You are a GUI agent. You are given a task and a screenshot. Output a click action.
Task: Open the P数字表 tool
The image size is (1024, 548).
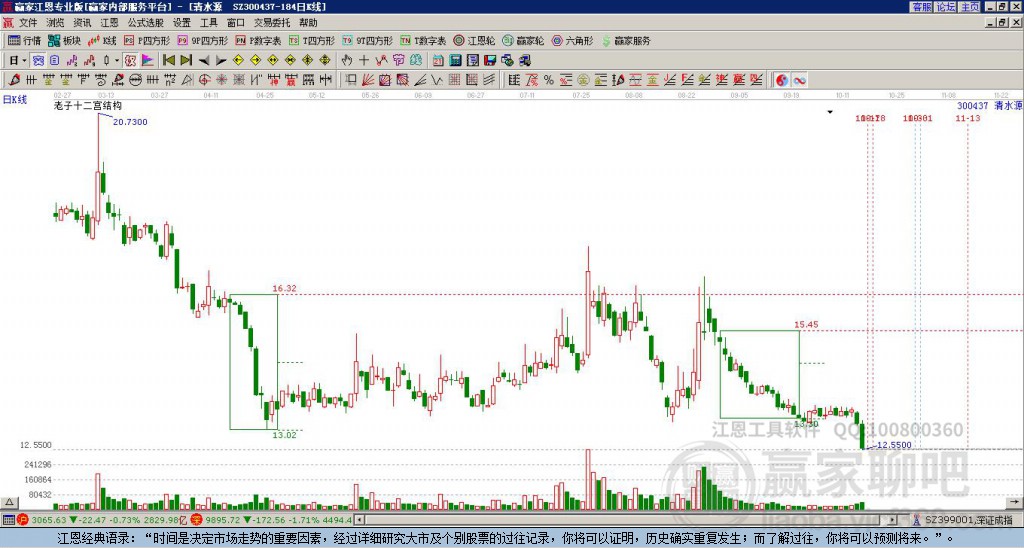coord(258,40)
